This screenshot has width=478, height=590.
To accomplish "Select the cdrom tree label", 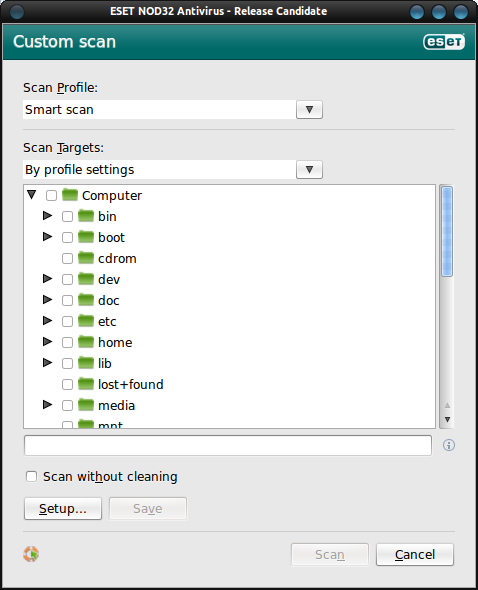I will point(117,259).
